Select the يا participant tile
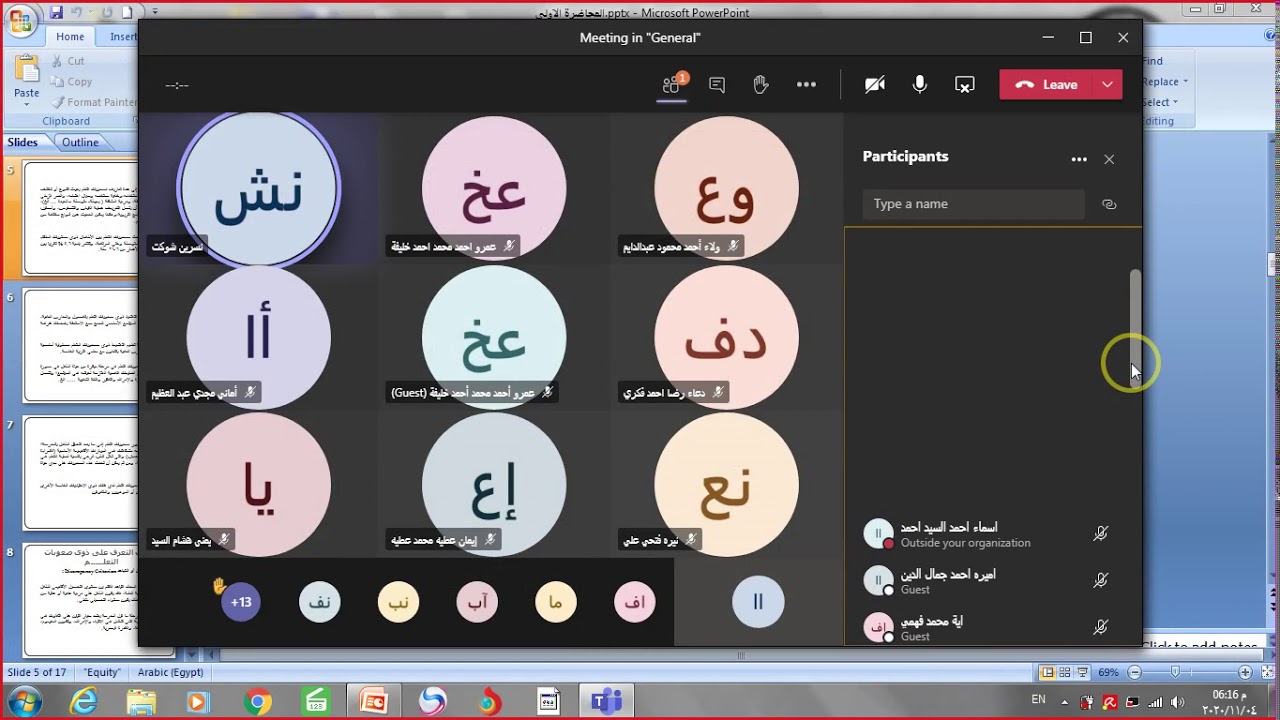The width and height of the screenshot is (1280, 720). point(259,484)
